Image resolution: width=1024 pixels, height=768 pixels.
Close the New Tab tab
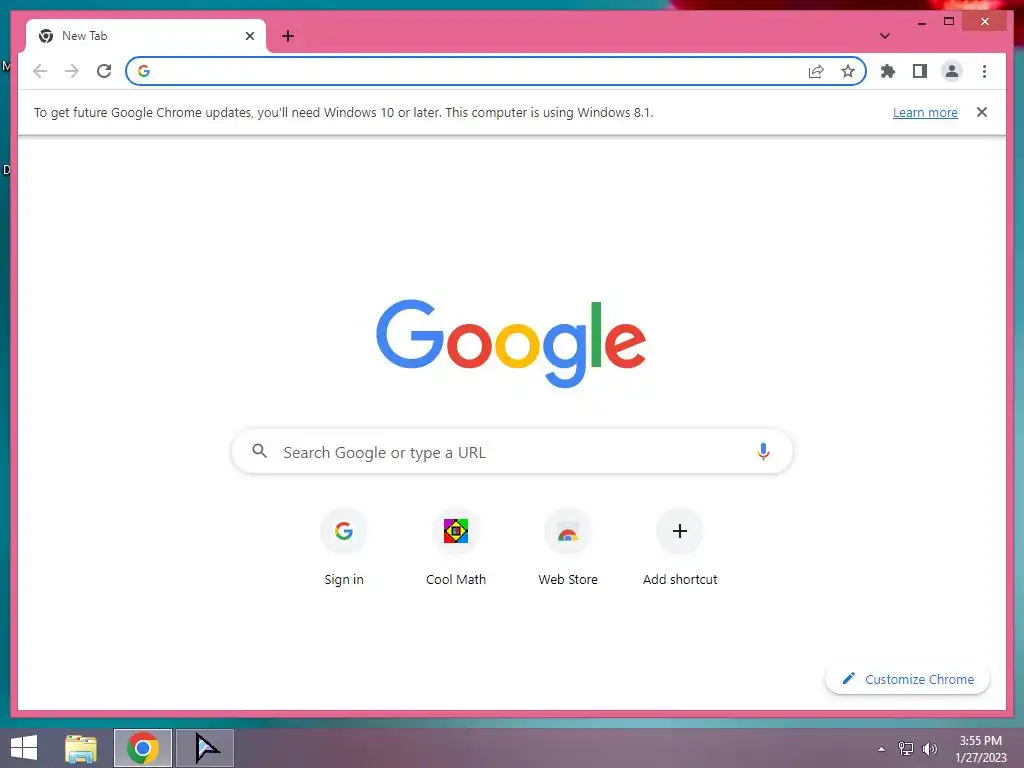point(249,36)
